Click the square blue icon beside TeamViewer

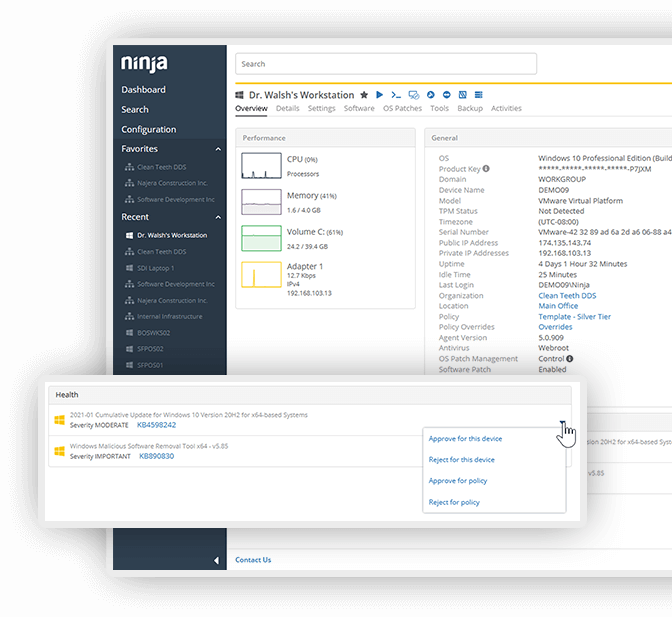[x=462, y=95]
